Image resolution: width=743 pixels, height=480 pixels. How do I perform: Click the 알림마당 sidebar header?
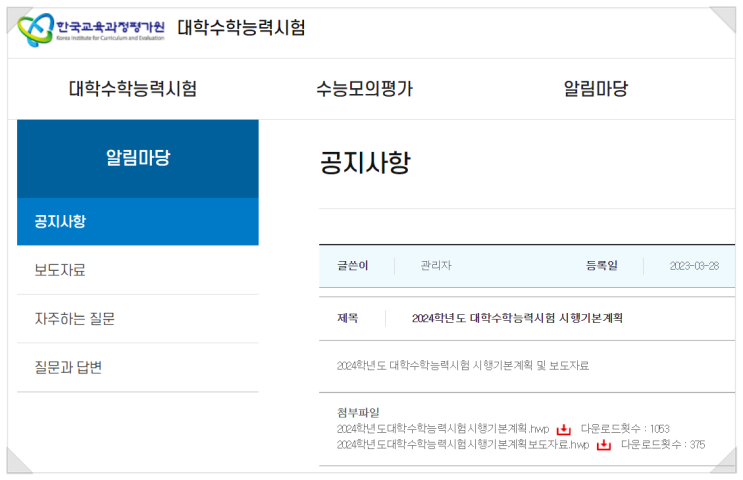138,158
